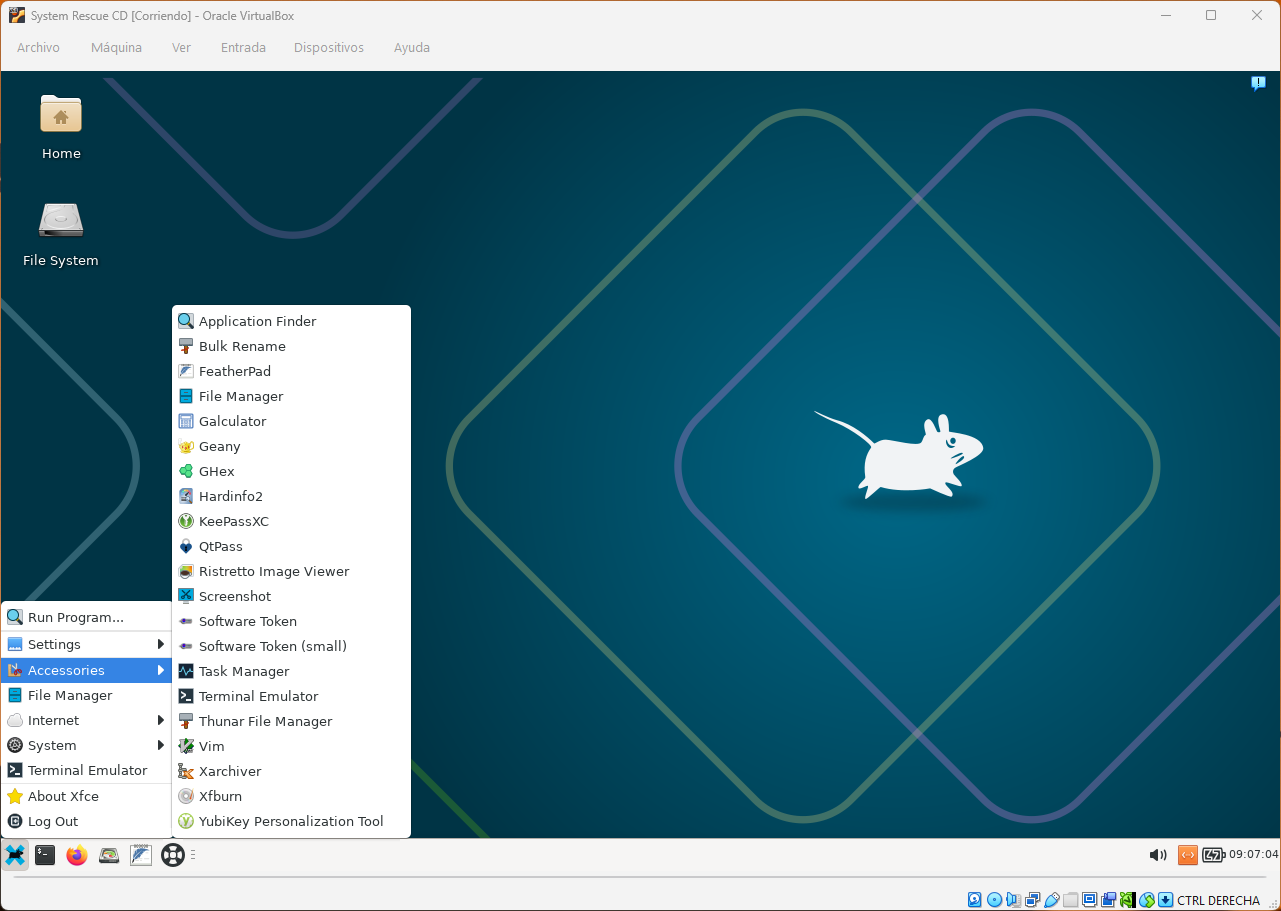Viewport: 1281px width, 911px height.
Task: Open the Home desktop folder icon
Action: (x=61, y=126)
